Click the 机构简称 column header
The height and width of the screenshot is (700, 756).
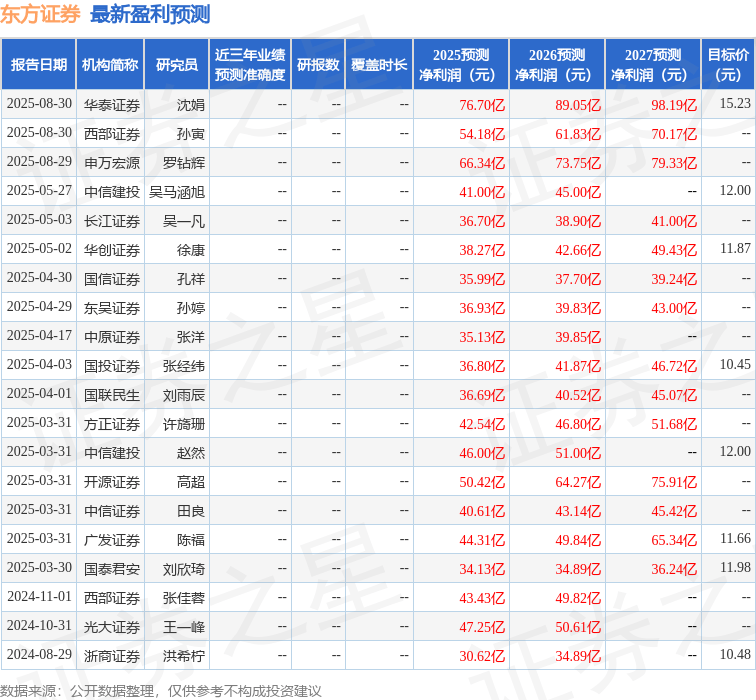coord(110,65)
